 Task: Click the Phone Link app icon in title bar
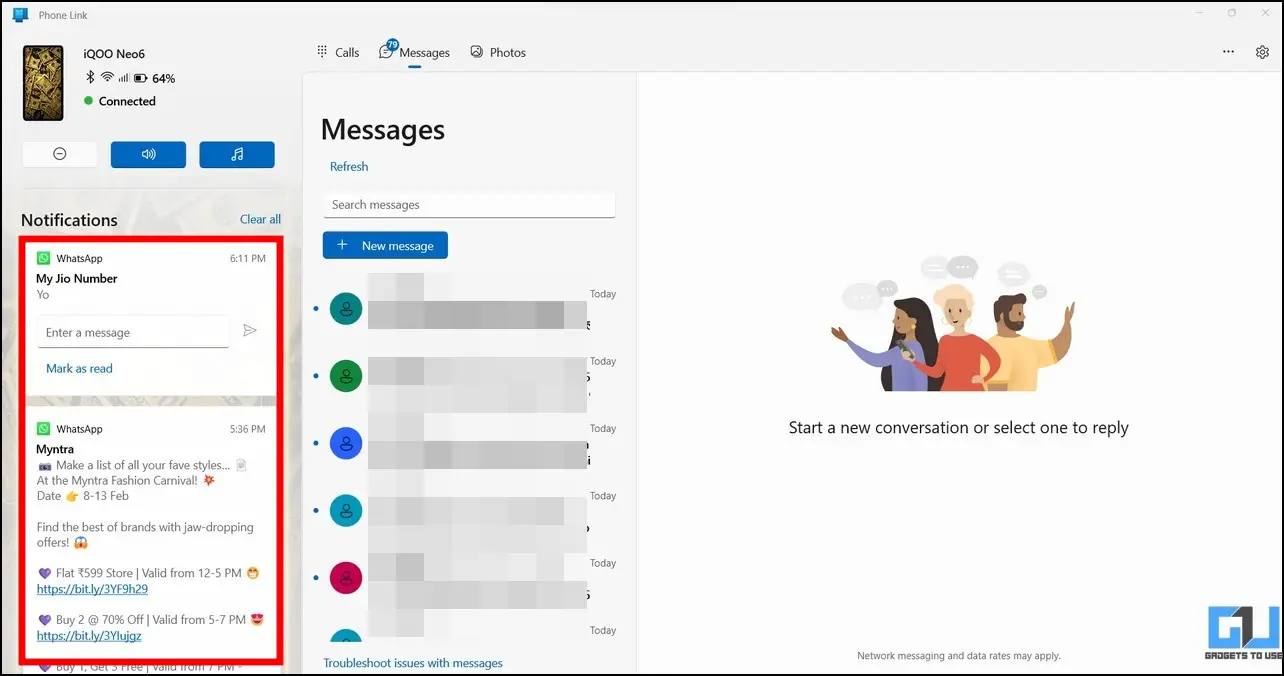20,14
